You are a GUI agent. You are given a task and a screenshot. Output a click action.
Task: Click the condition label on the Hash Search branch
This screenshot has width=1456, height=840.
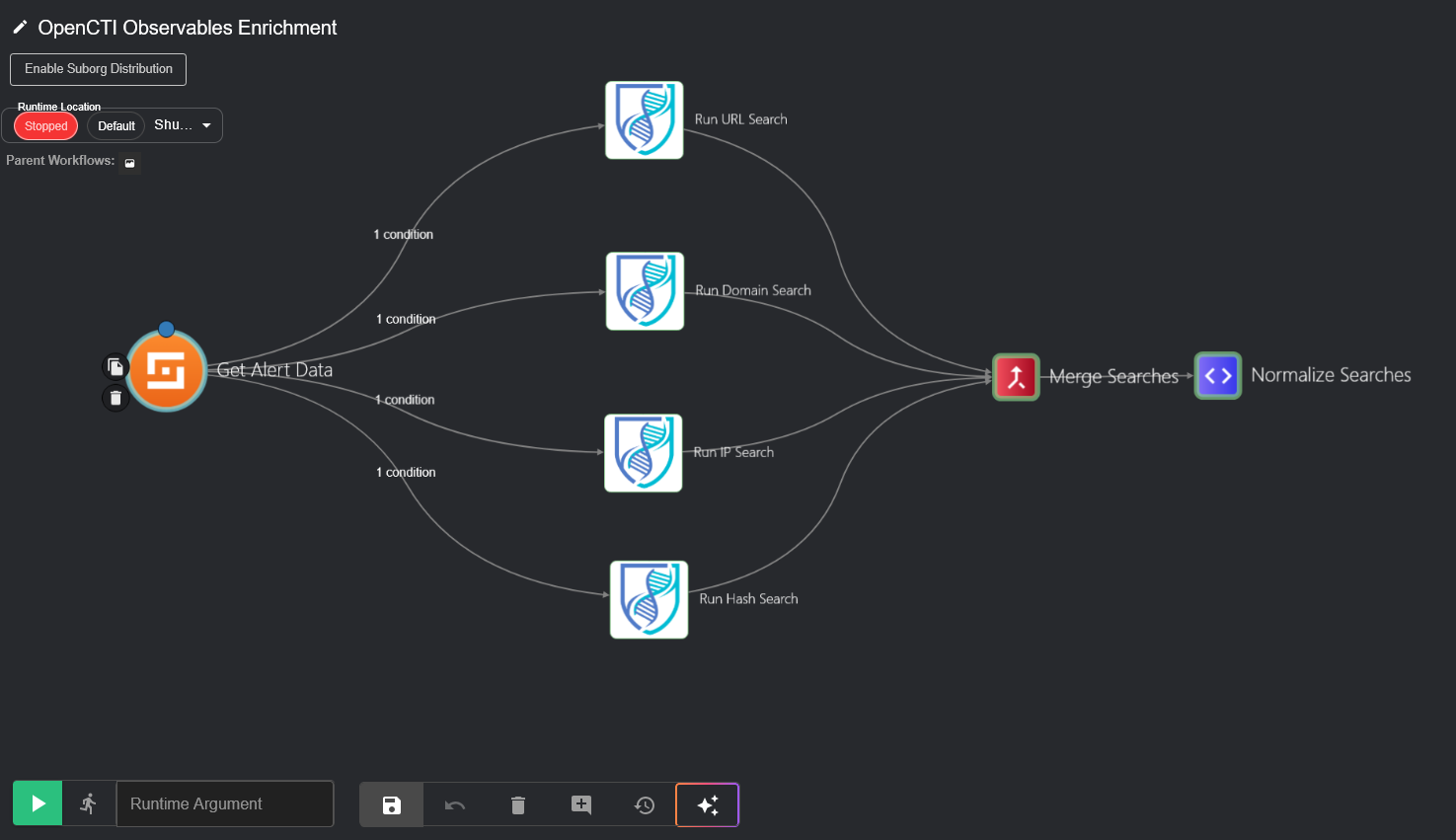[406, 473]
